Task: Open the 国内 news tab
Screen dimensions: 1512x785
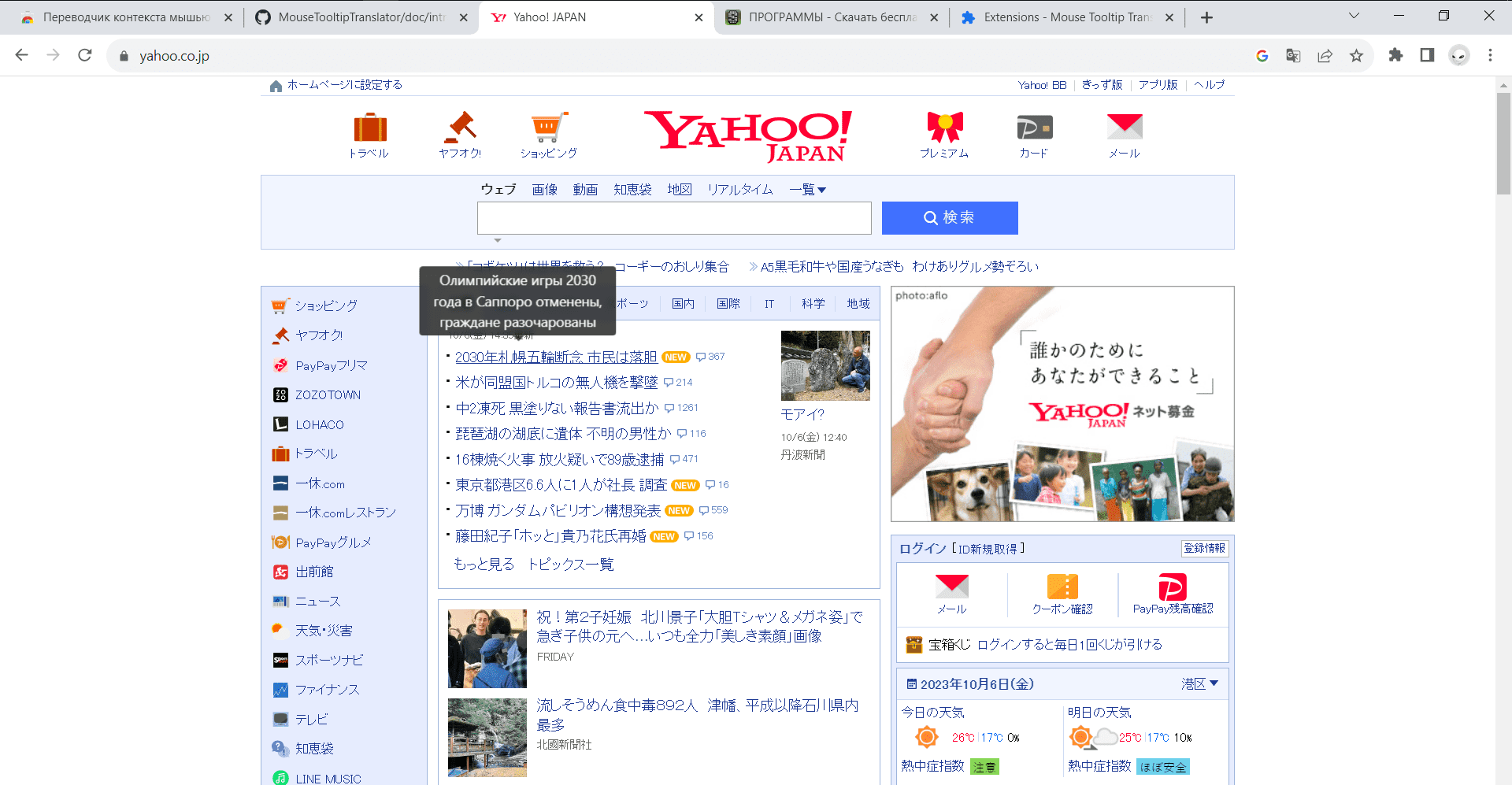Action: pyautogui.click(x=683, y=304)
